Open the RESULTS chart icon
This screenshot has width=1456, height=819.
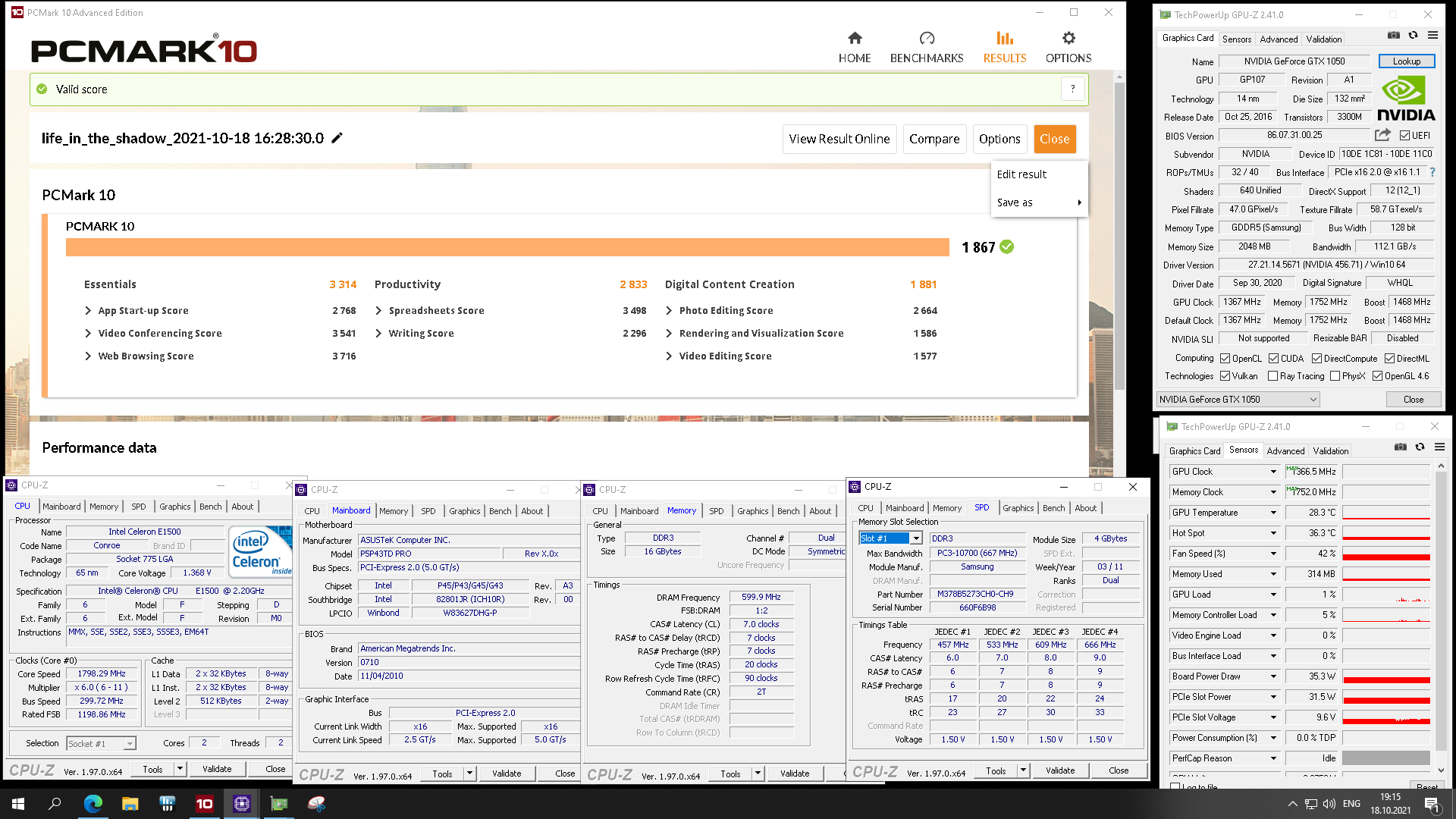1005,38
